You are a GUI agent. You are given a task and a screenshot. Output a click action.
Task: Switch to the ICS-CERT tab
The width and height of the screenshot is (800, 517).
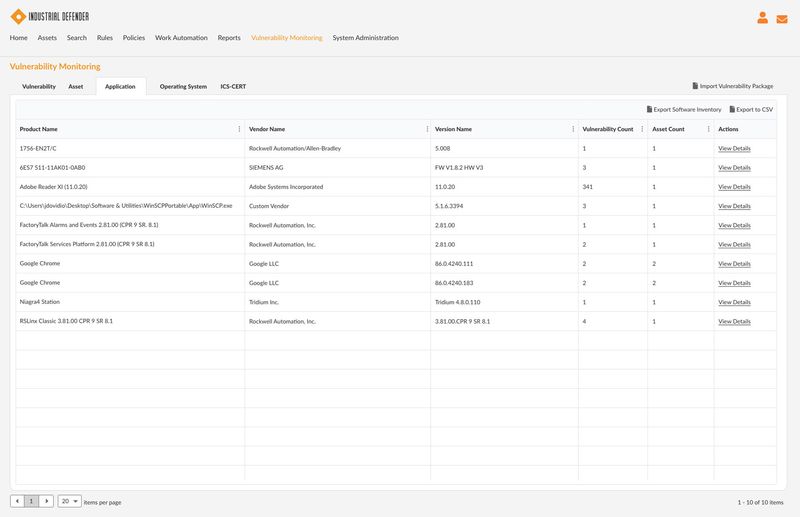click(x=233, y=87)
